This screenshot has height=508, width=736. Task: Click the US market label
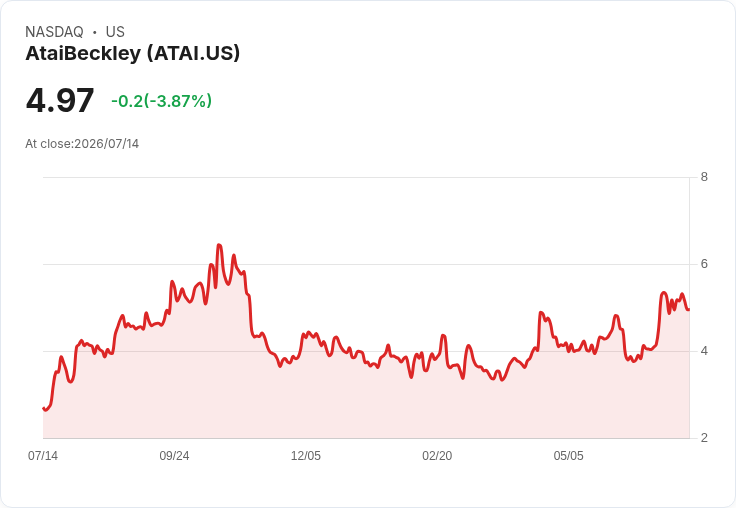coord(115,32)
